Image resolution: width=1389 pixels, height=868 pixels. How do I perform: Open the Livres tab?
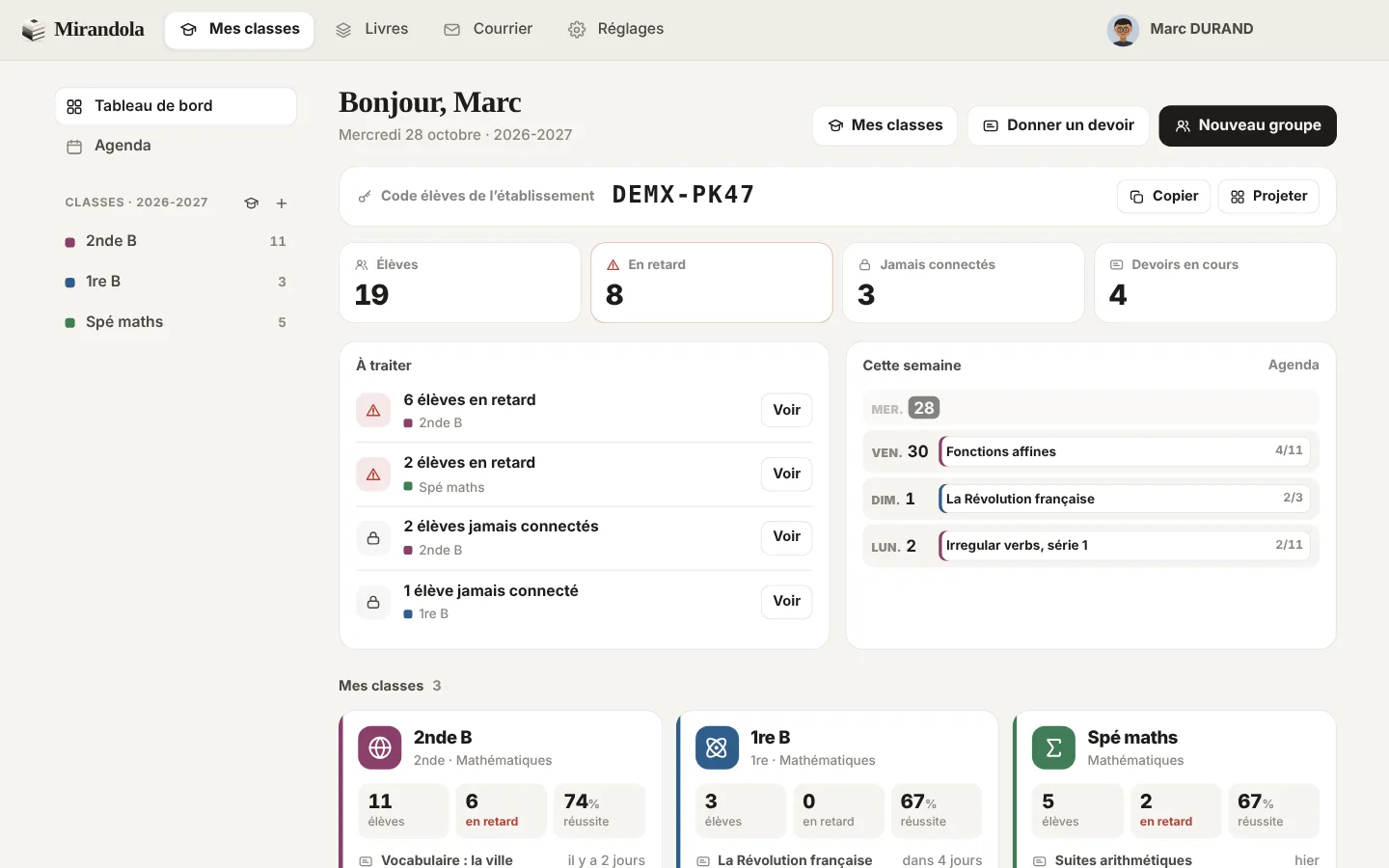372,30
